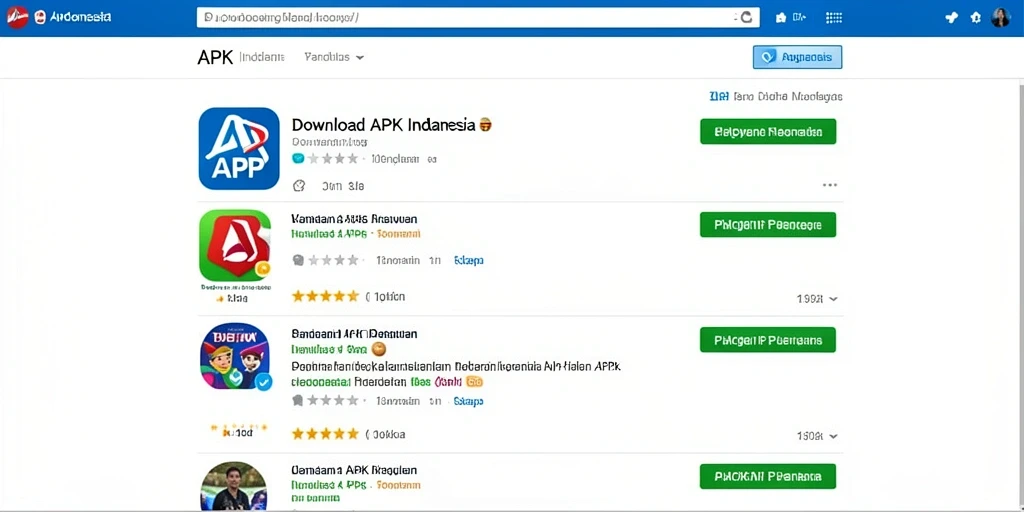Click the blue verified checkmark on the third app icon

point(264,382)
